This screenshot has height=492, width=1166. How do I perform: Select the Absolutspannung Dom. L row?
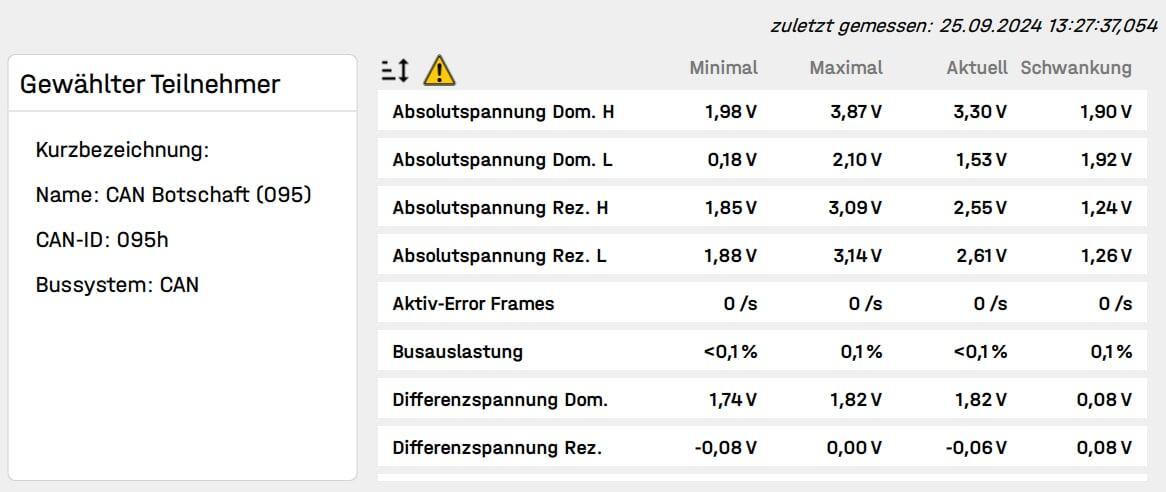(x=502, y=159)
